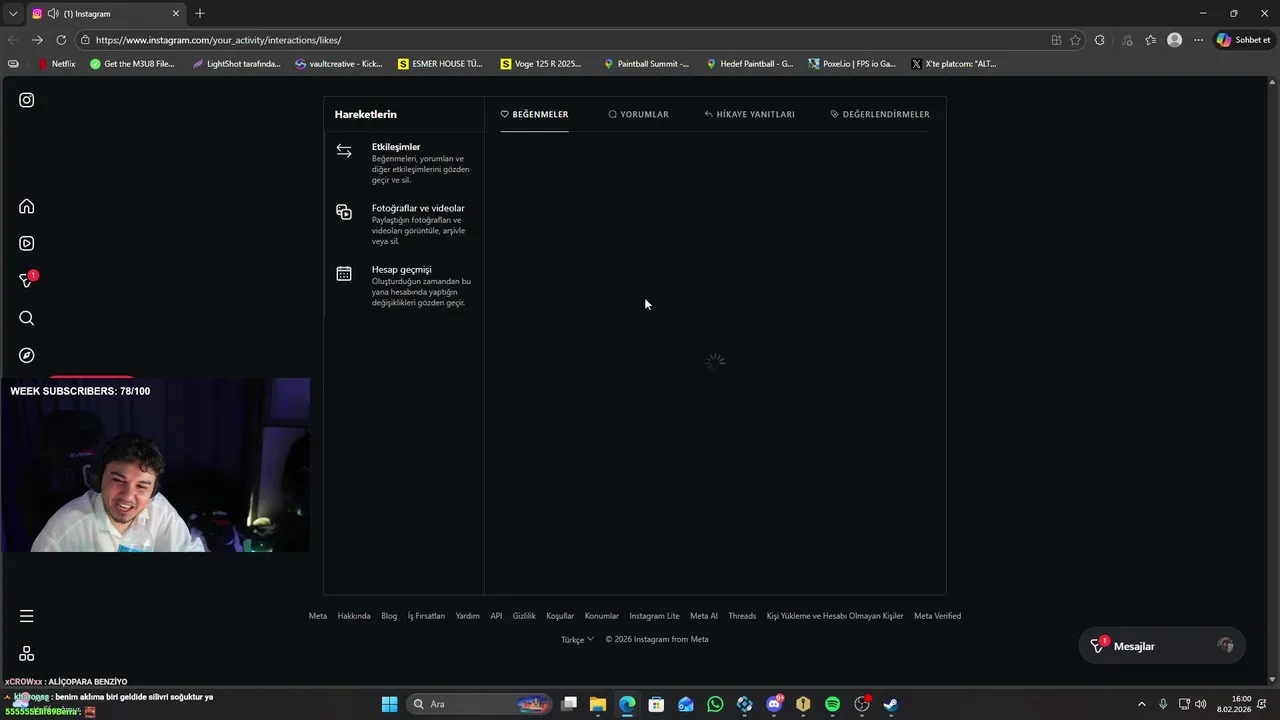Select Fotoğraflar ve videolar section
This screenshot has height=720, width=1280.
tap(404, 224)
